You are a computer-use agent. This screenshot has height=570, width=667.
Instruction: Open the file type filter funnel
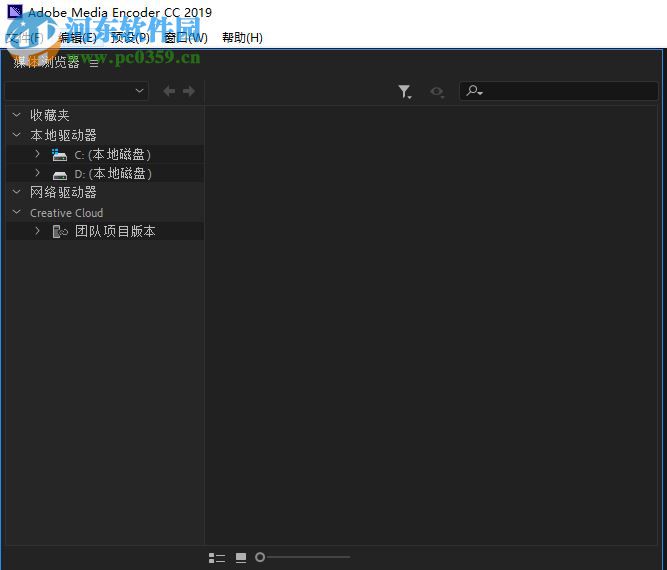coord(405,91)
